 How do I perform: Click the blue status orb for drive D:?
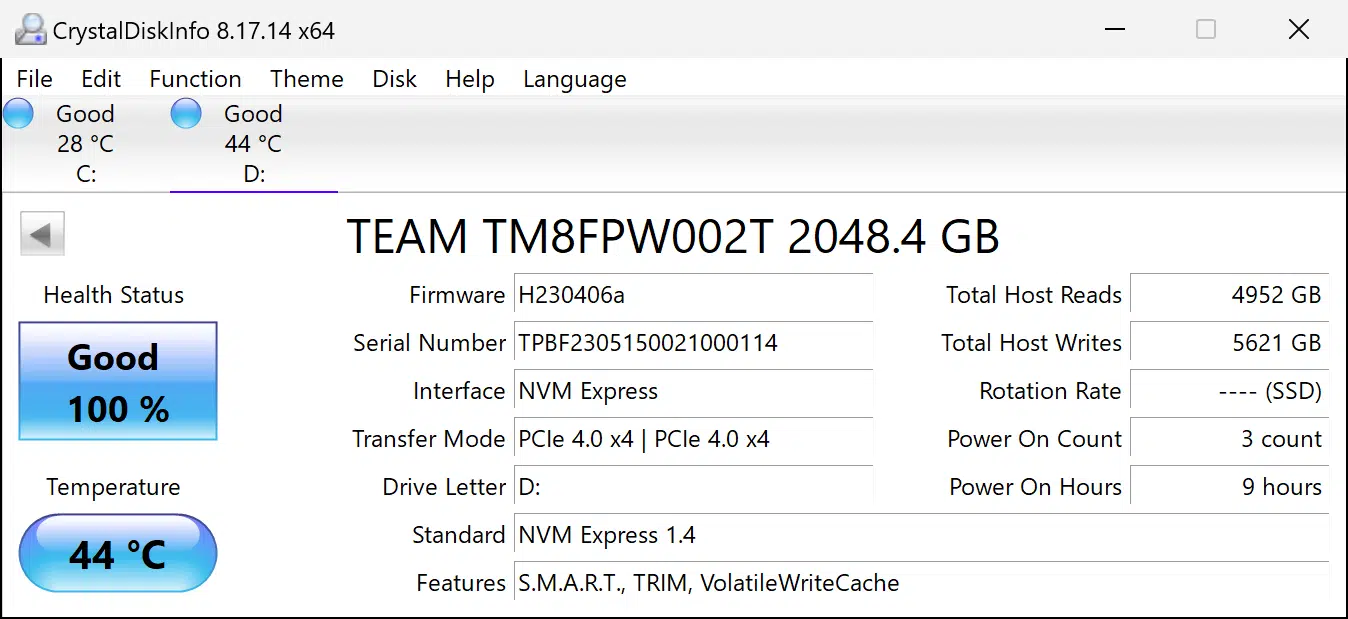186,114
